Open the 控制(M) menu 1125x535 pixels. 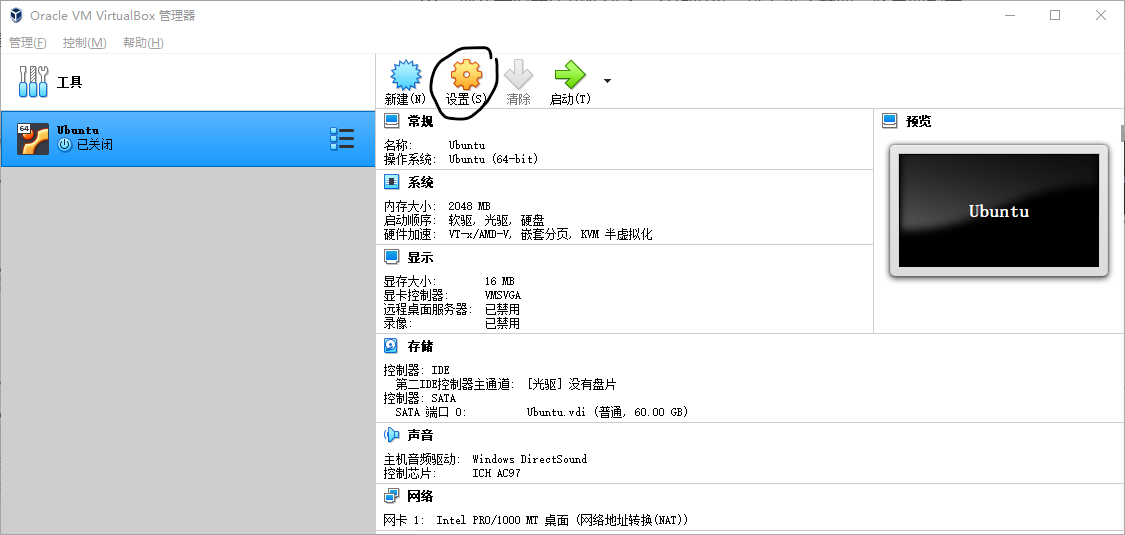(x=85, y=43)
